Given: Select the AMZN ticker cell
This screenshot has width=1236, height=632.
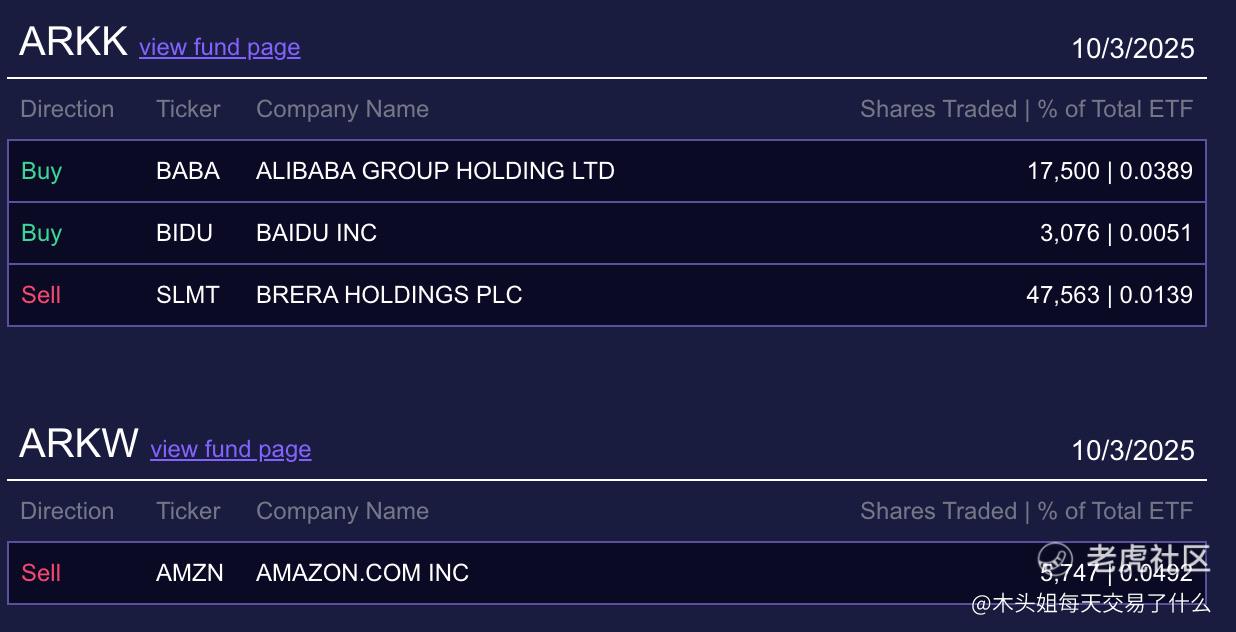Looking at the screenshot, I should pyautogui.click(x=190, y=573).
